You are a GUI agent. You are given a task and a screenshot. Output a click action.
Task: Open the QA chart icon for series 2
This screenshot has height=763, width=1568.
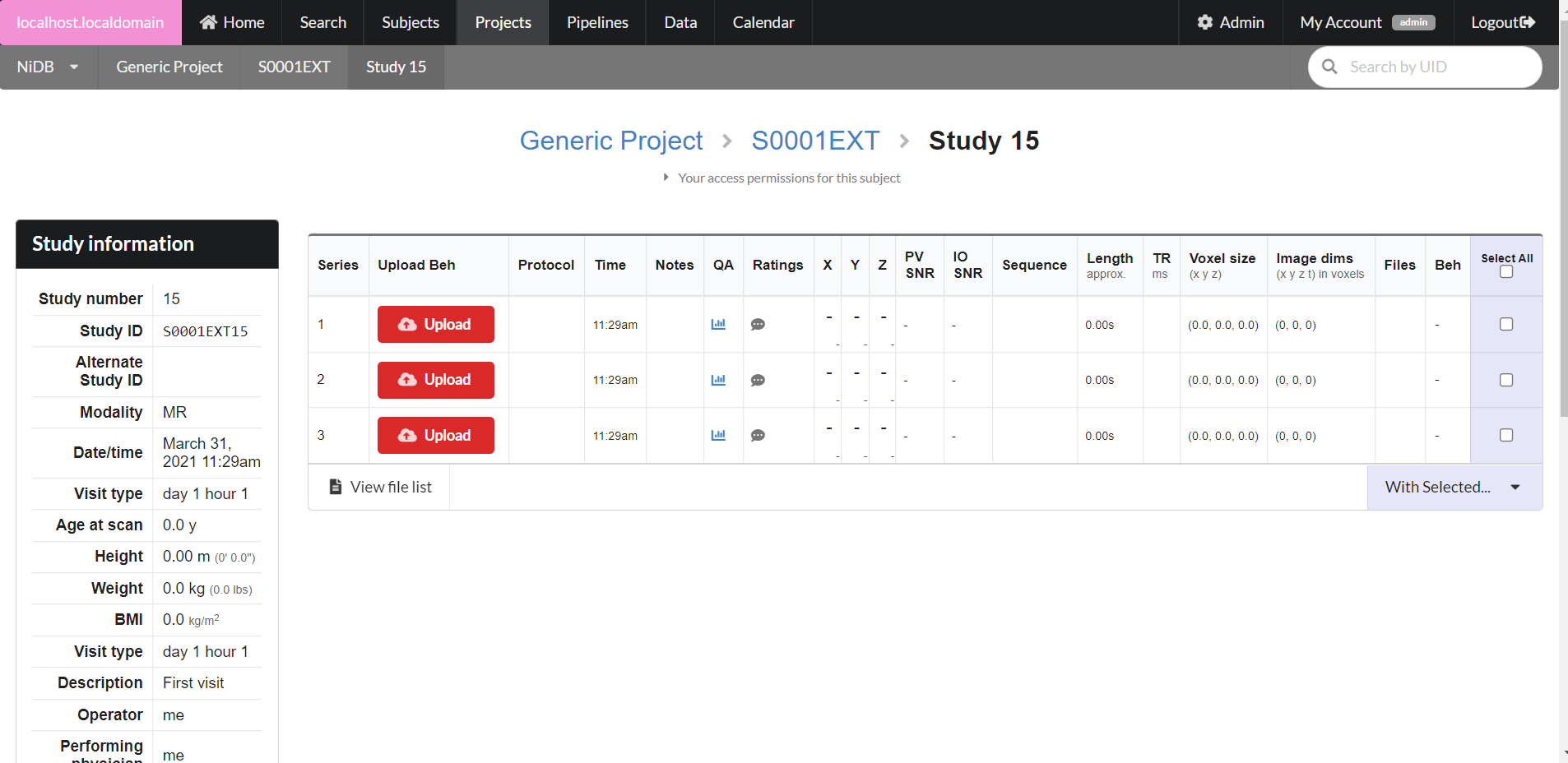(x=718, y=380)
